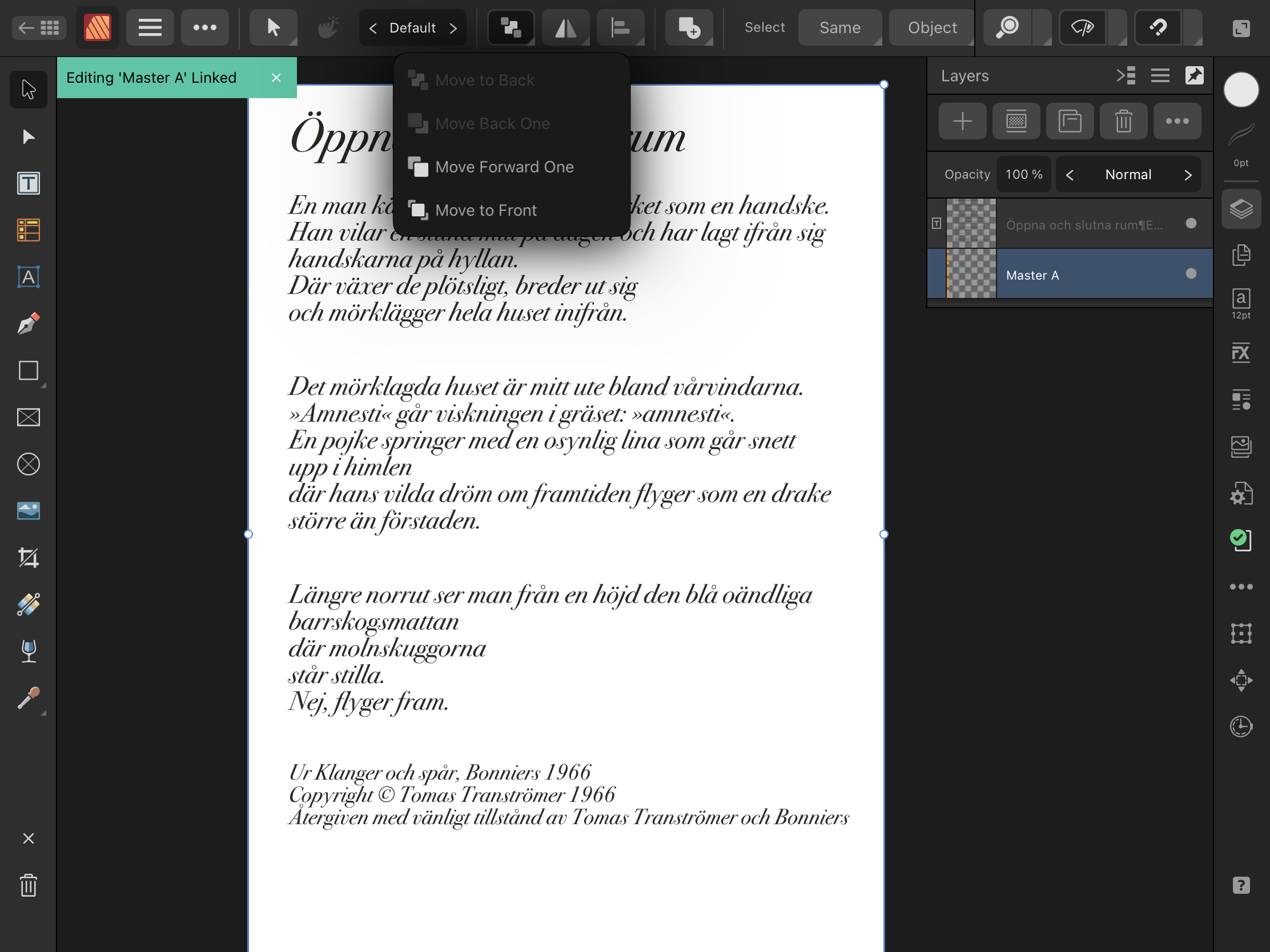This screenshot has height=952, width=1270.
Task: Select the Picture Frame Ellipse tool
Action: tap(28, 464)
